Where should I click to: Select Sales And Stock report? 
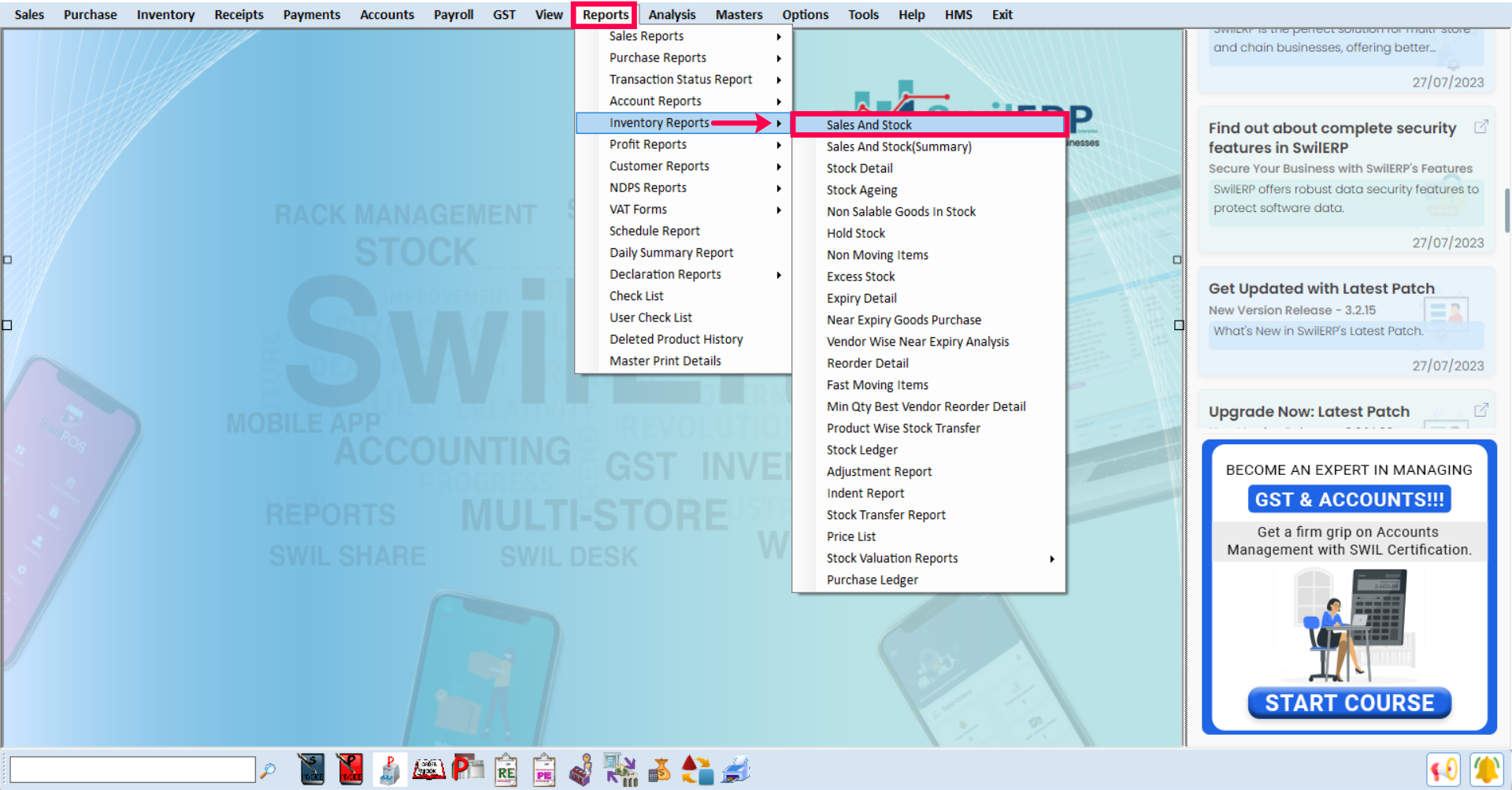(929, 124)
